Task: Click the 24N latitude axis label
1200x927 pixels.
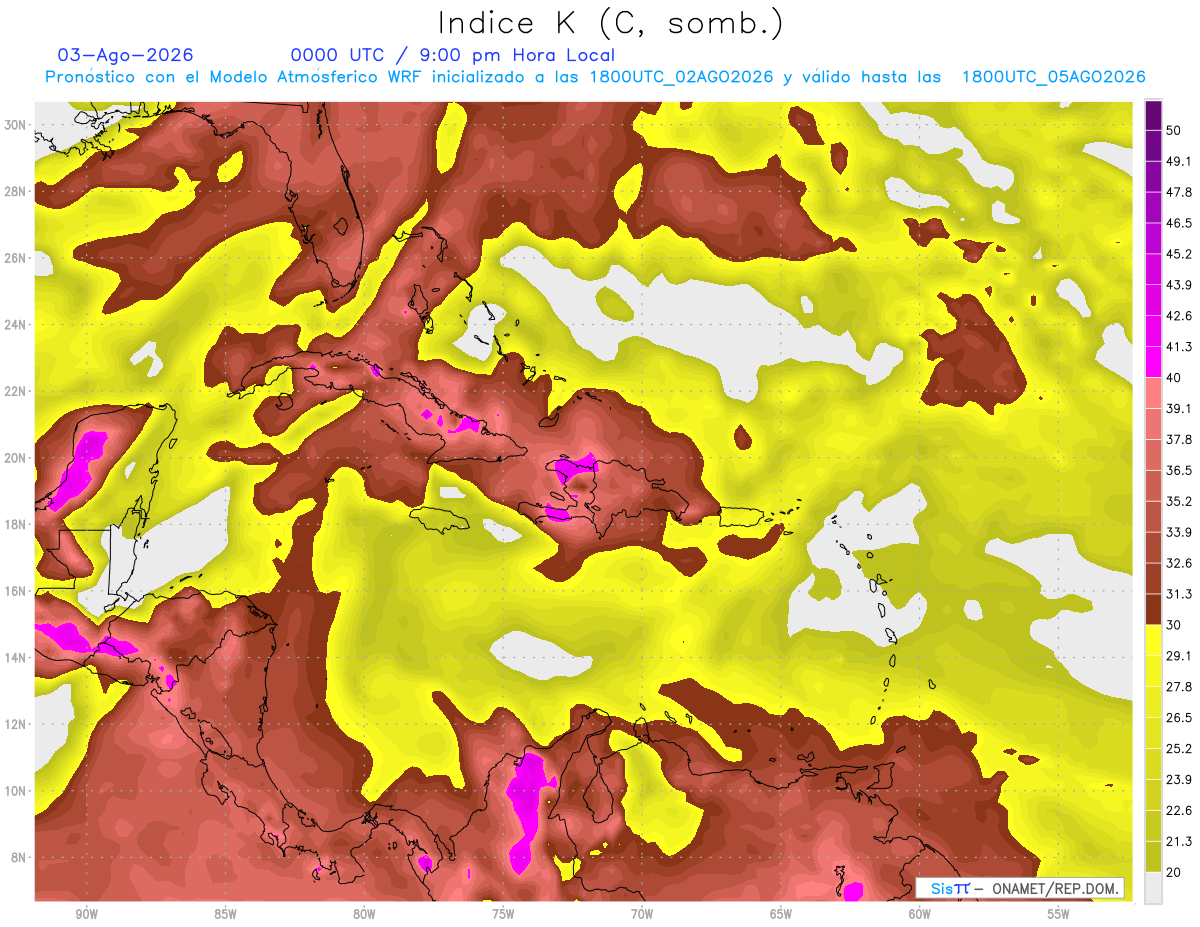Action: click(16, 325)
